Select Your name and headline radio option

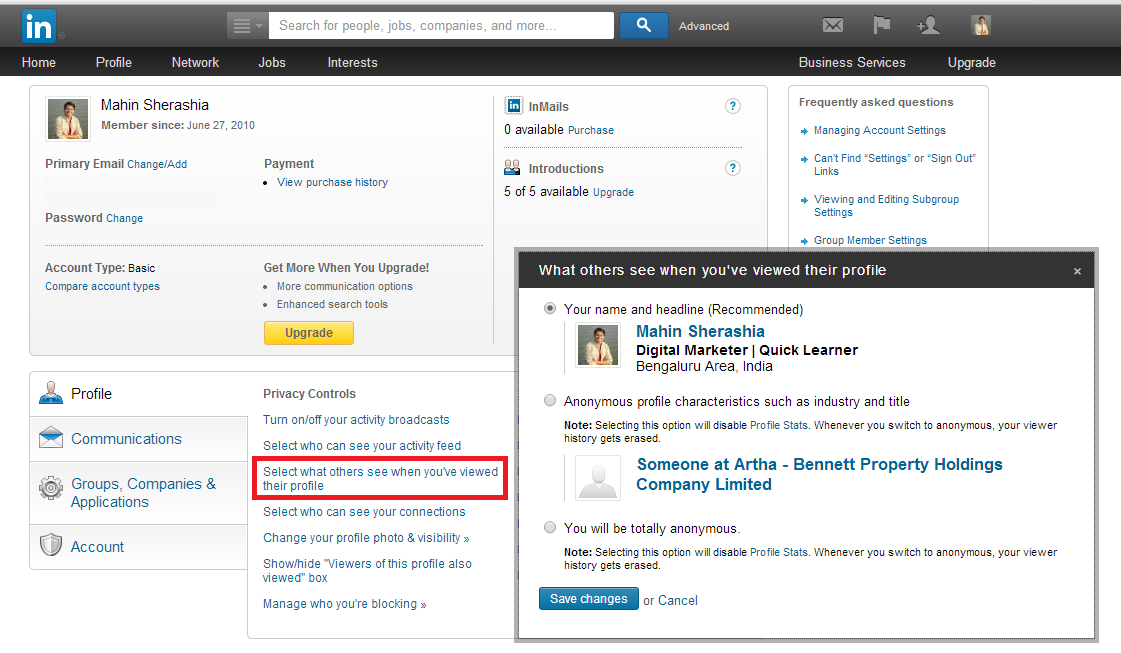[550, 308]
